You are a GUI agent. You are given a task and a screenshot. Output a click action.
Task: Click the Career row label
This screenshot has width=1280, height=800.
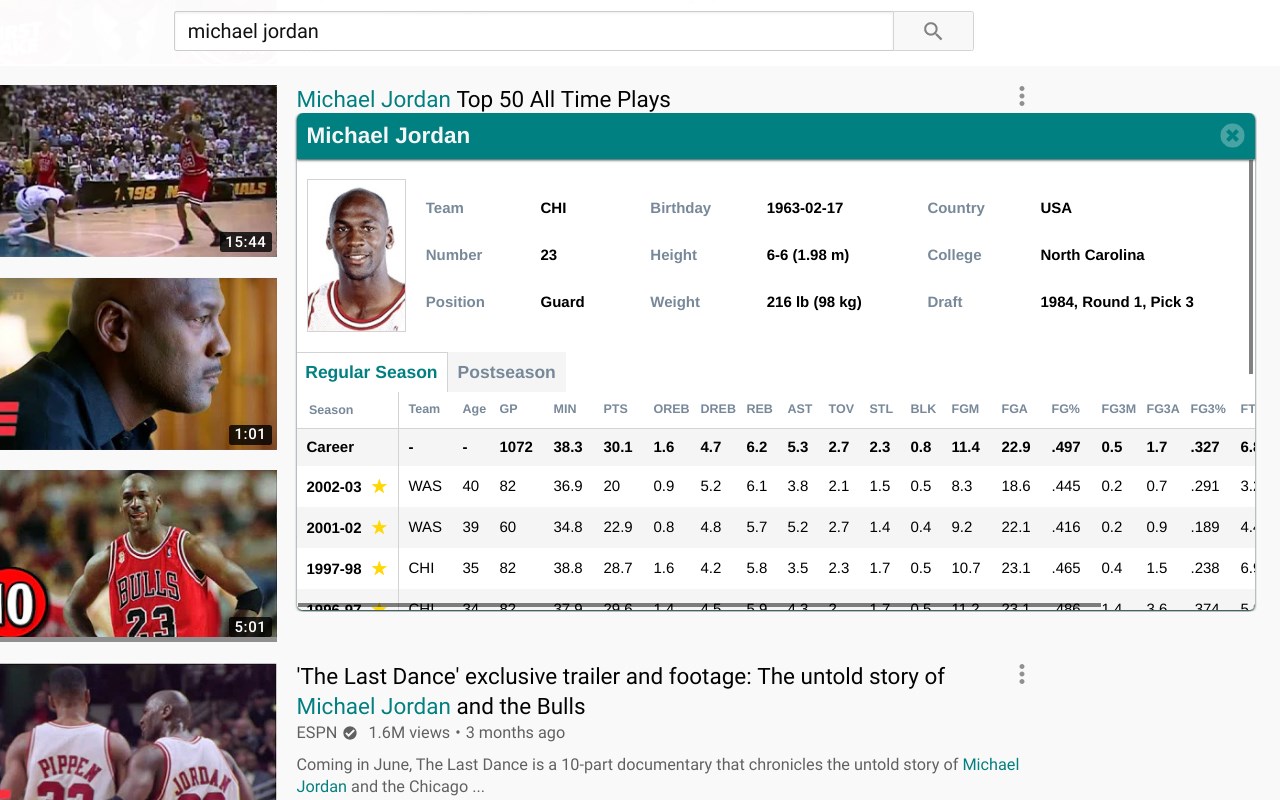pyautogui.click(x=330, y=447)
